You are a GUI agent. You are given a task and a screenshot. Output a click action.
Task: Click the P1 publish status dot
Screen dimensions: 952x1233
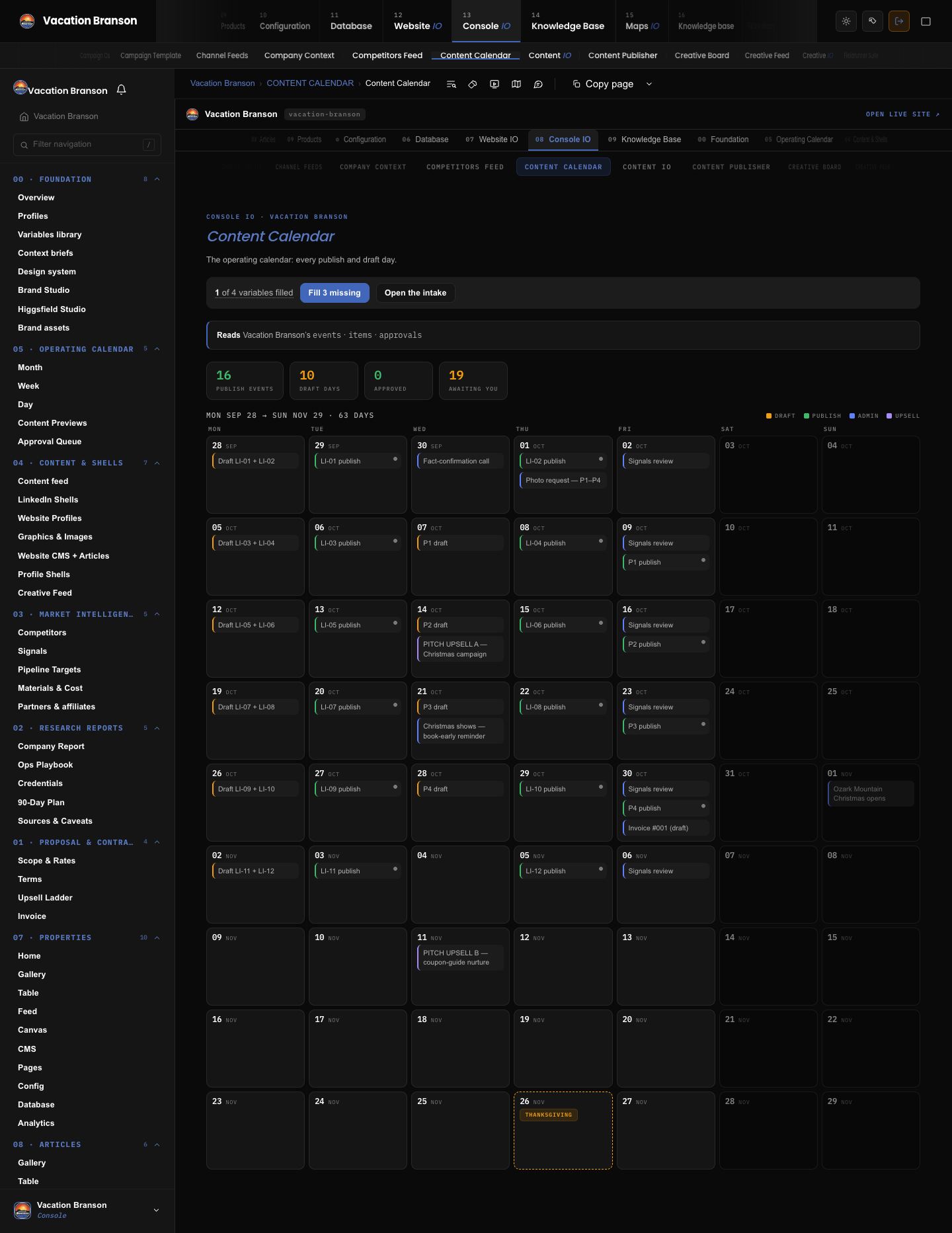[x=703, y=560]
